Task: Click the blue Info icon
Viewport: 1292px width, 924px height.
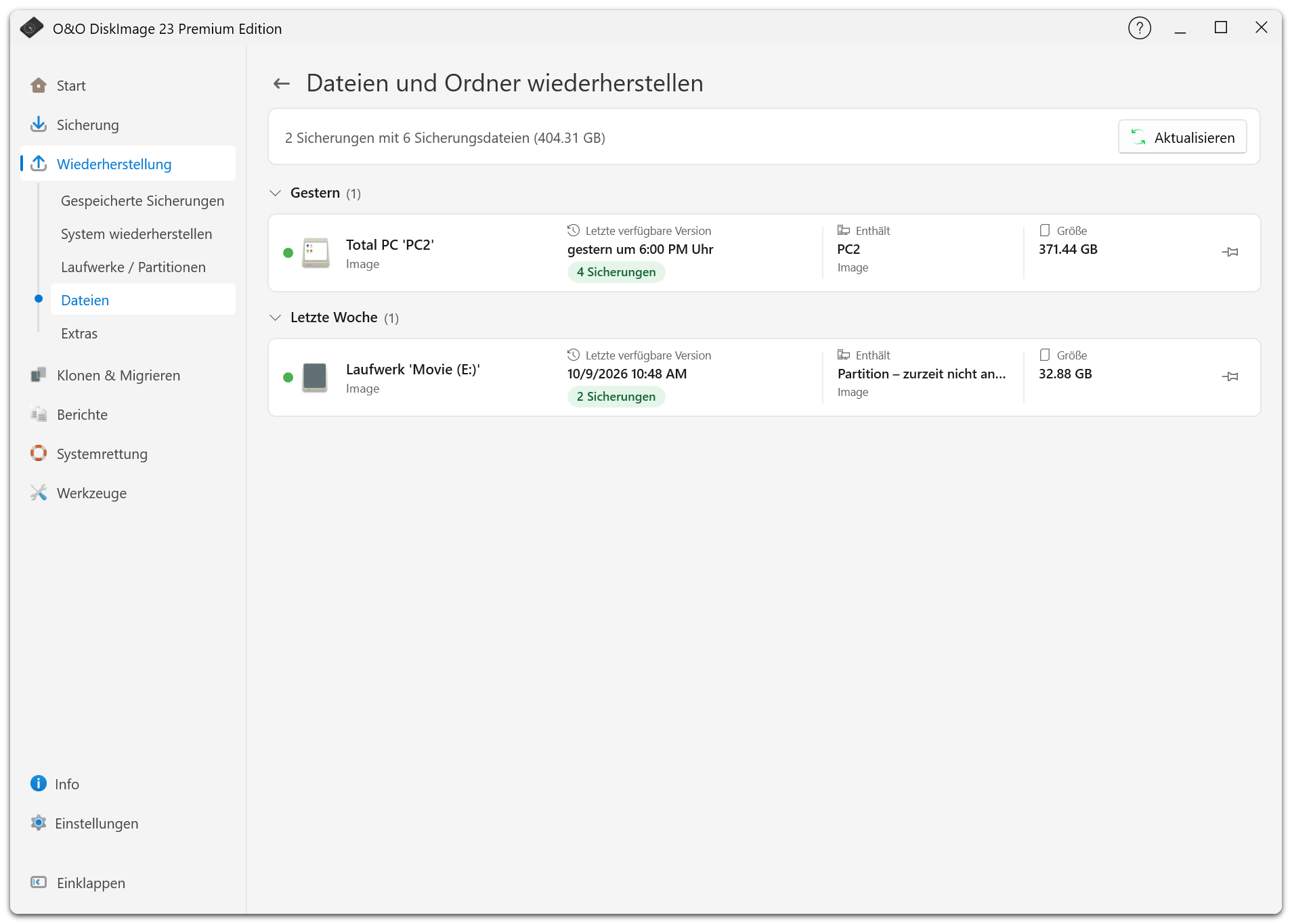Action: click(x=39, y=783)
